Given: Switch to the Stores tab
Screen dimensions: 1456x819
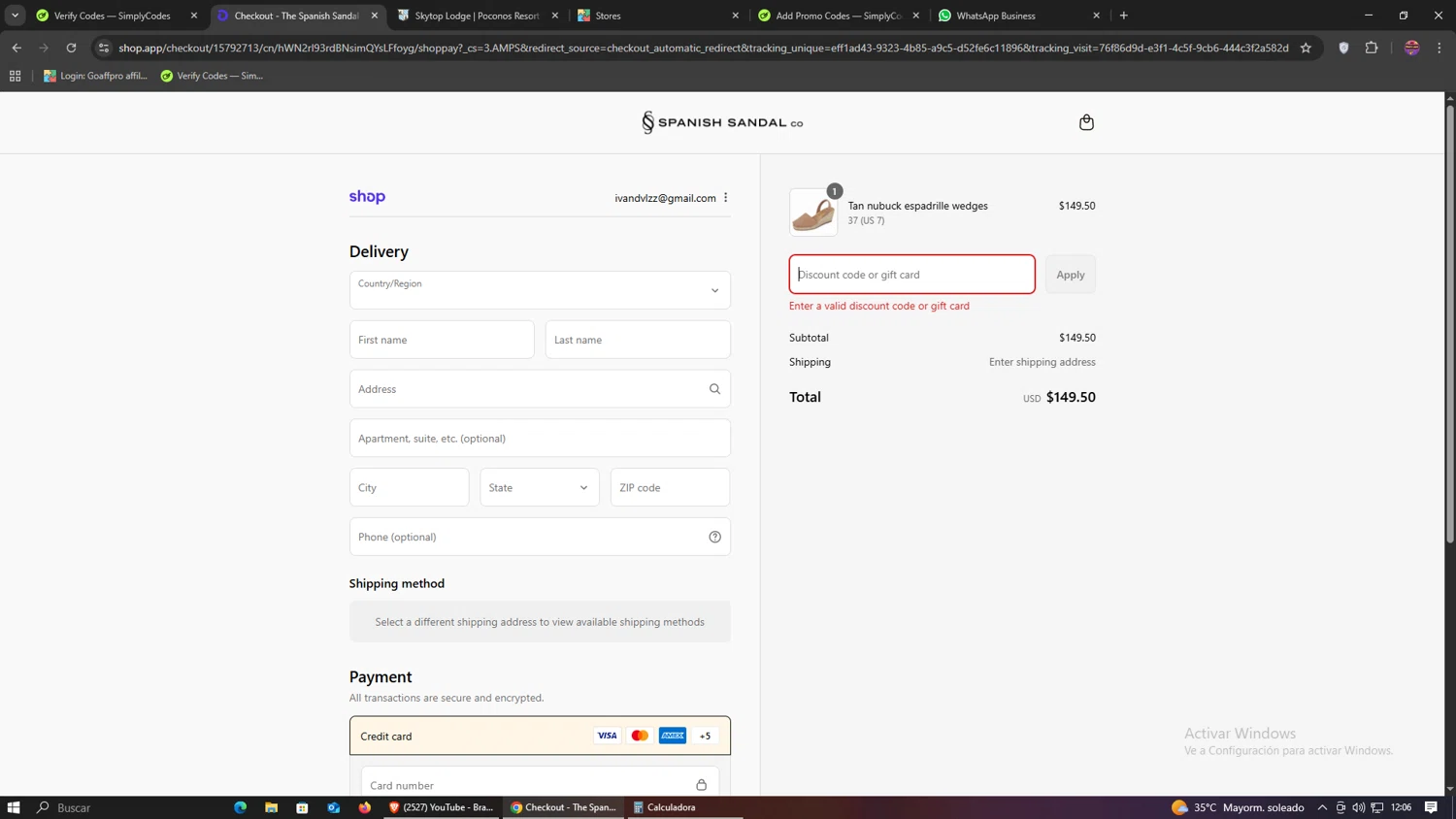Looking at the screenshot, I should tap(658, 16).
